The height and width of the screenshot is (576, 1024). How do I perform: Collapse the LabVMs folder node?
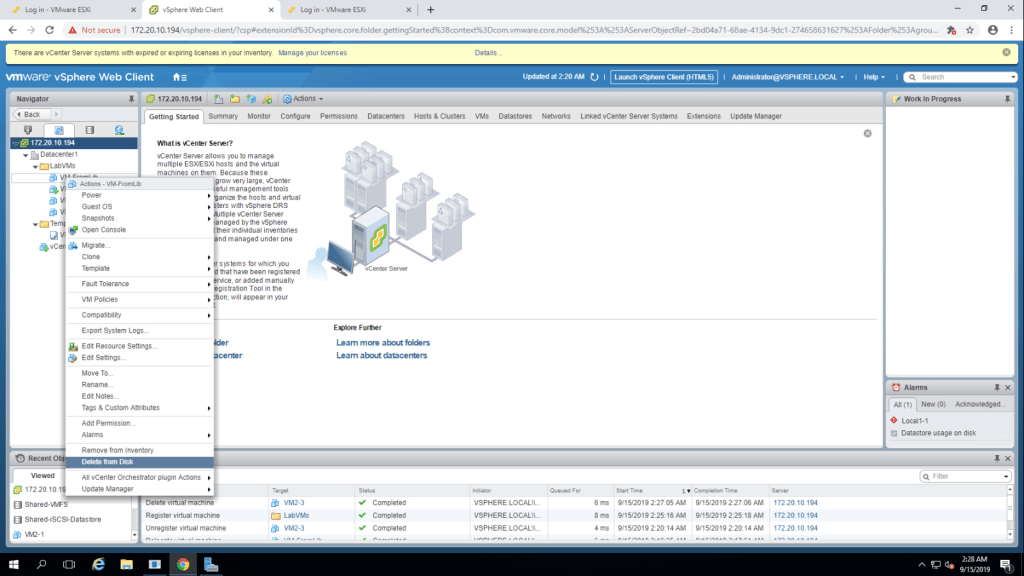pos(35,166)
